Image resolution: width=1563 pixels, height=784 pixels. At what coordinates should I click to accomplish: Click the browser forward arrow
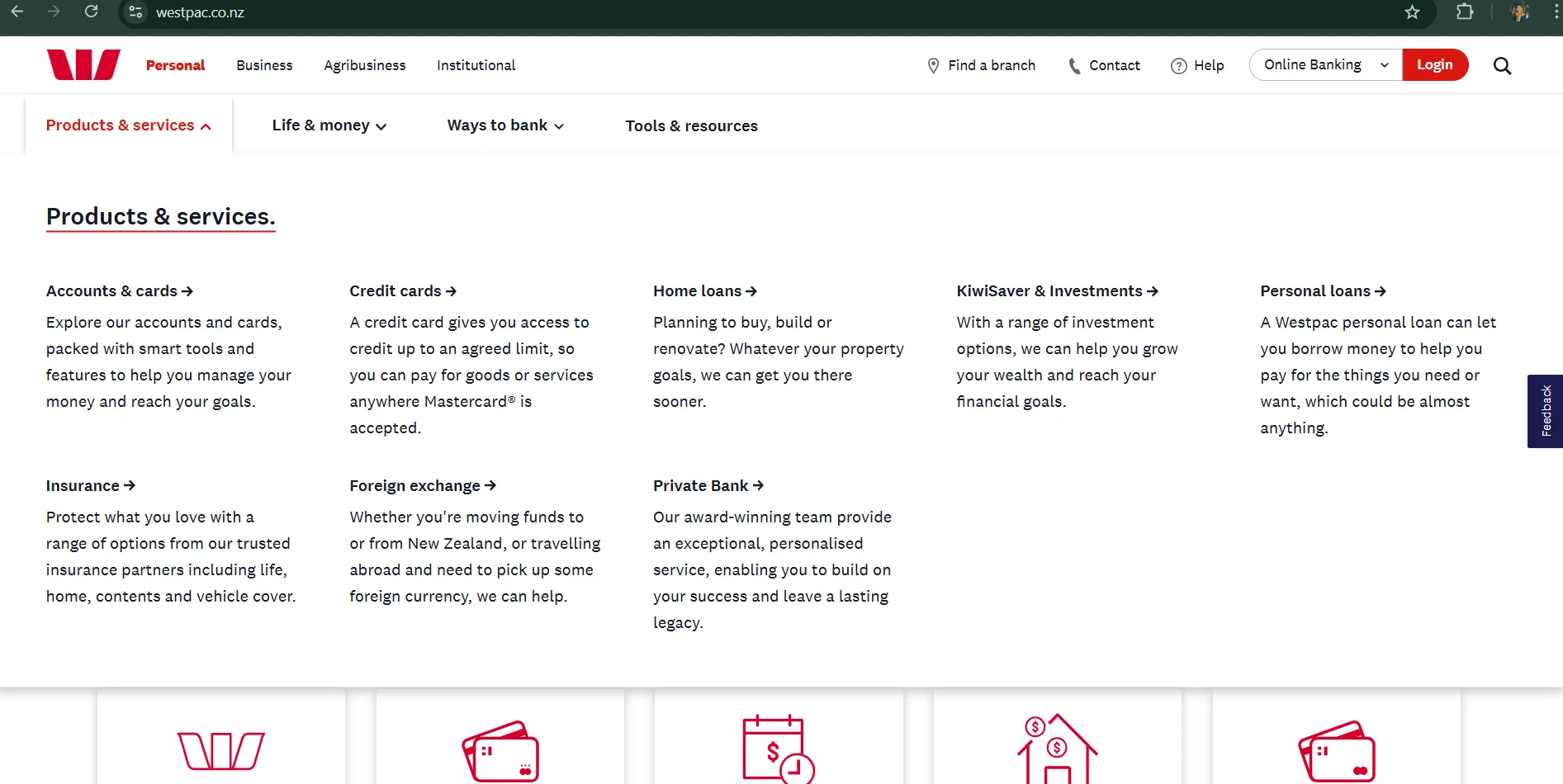point(54,12)
